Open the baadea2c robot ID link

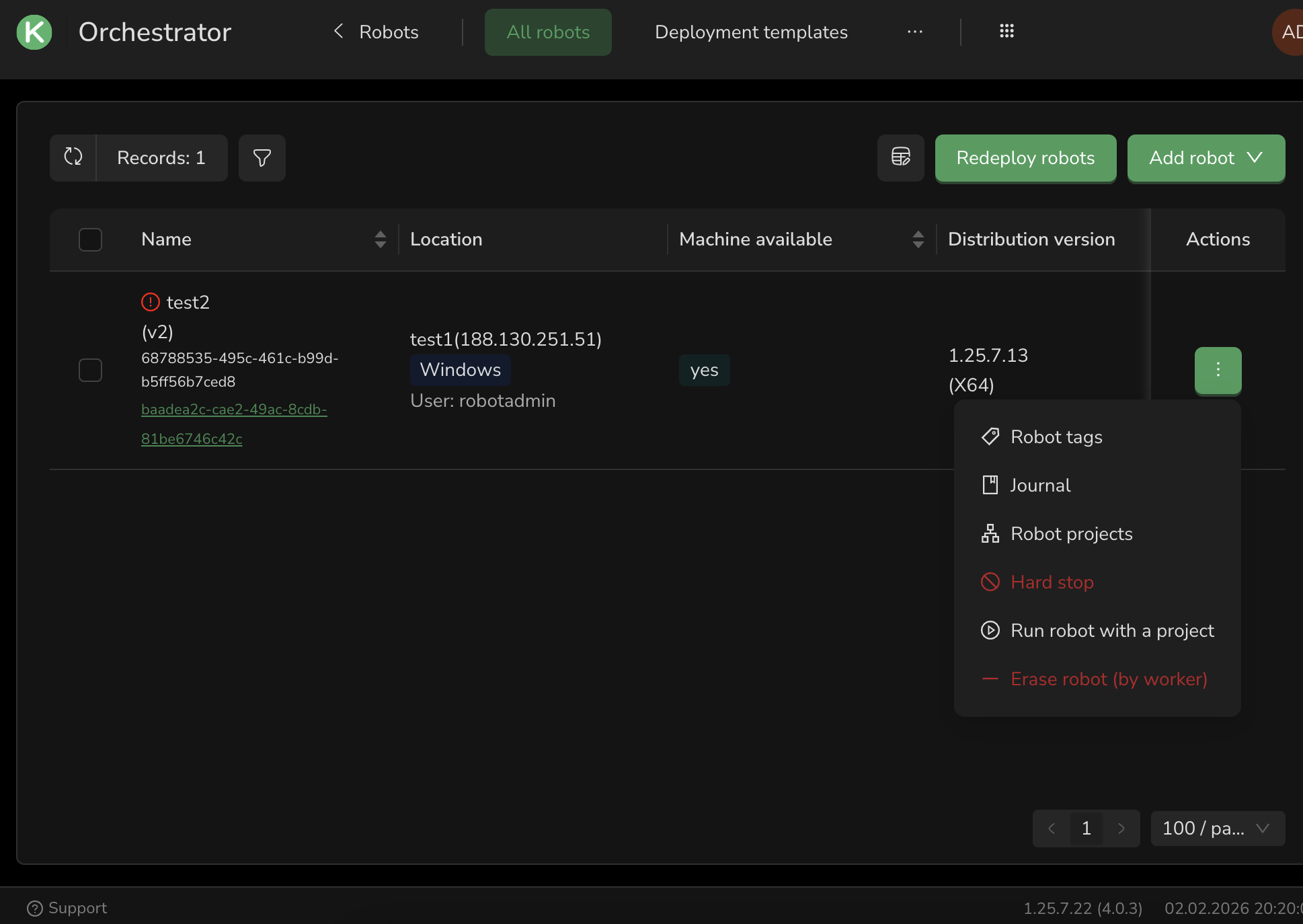(x=233, y=410)
